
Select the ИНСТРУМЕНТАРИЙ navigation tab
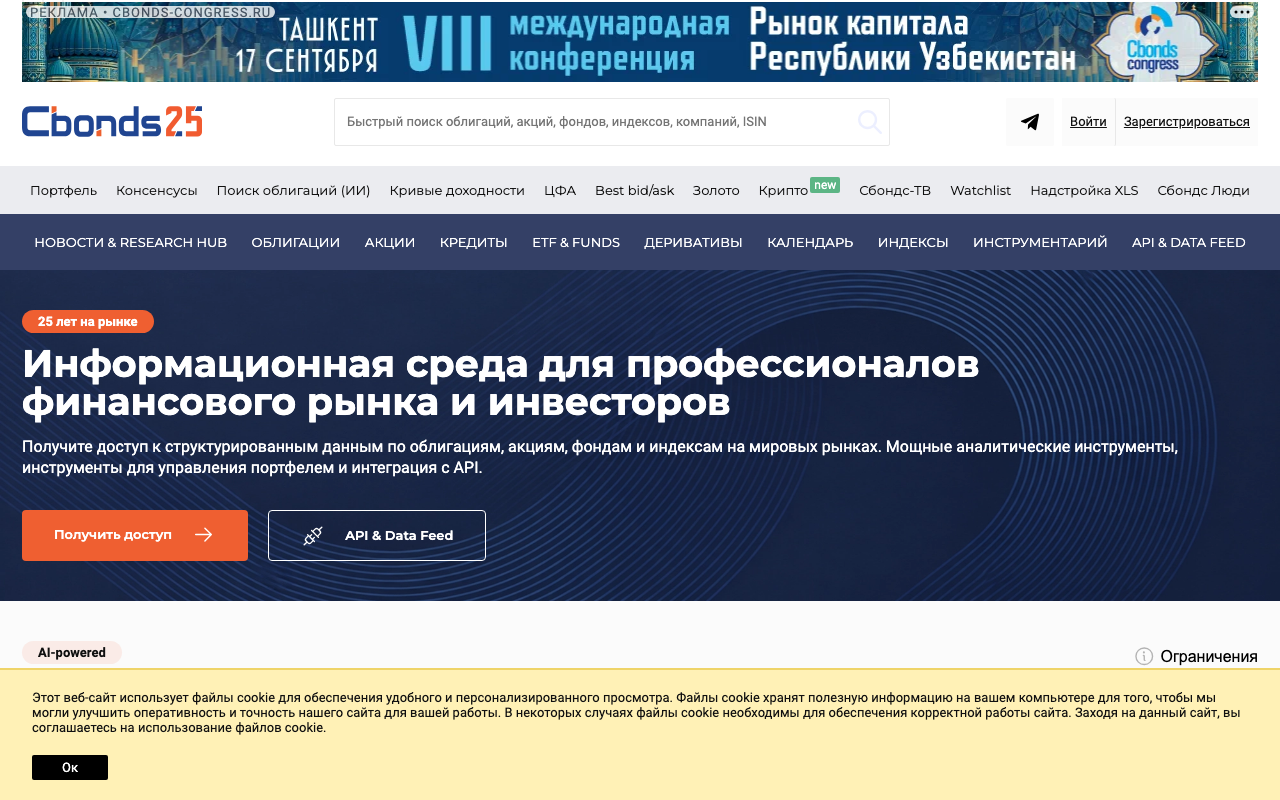pos(1040,242)
